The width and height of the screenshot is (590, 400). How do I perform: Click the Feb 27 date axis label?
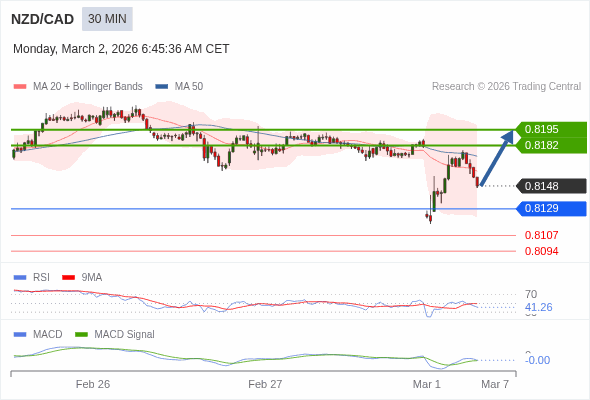[x=265, y=384]
